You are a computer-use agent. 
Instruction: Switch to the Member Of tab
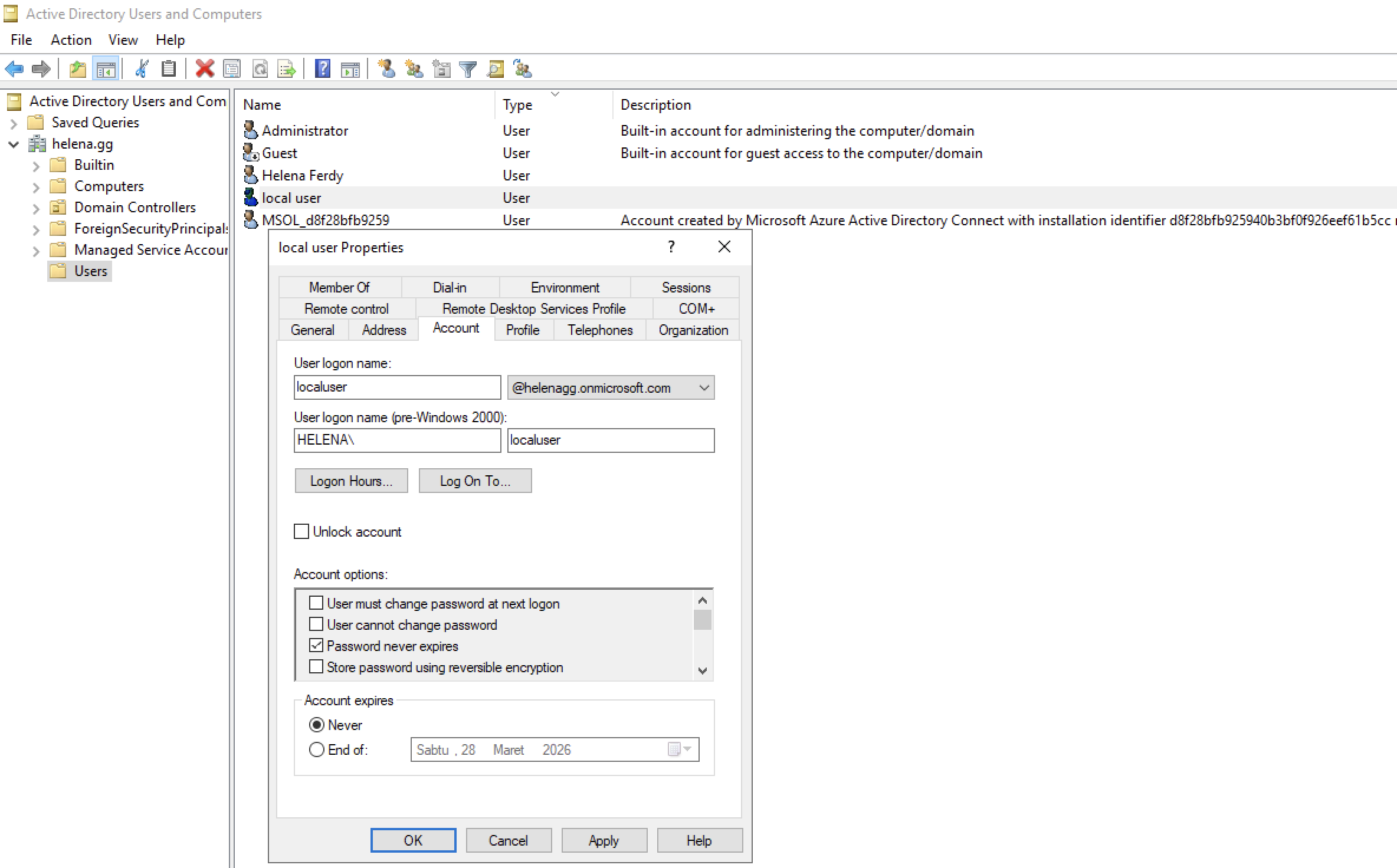point(339,287)
